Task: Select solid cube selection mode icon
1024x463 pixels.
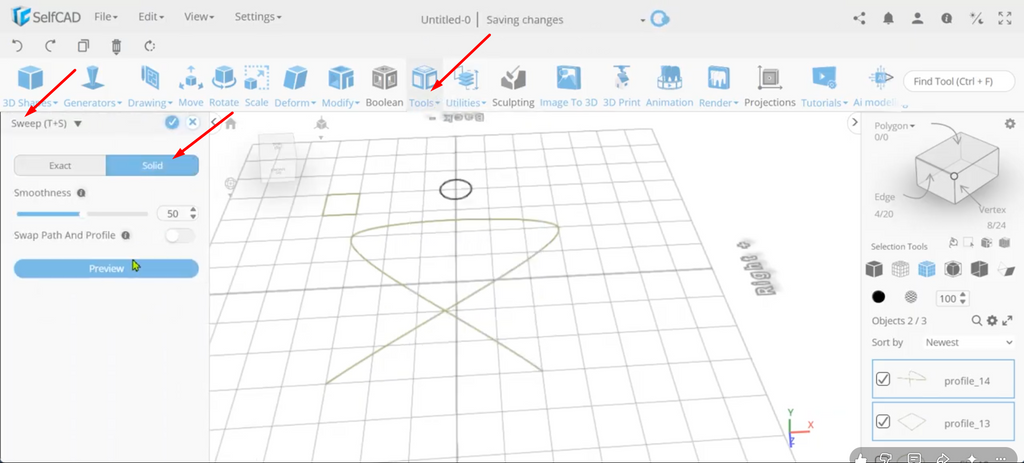Action: 874,268
